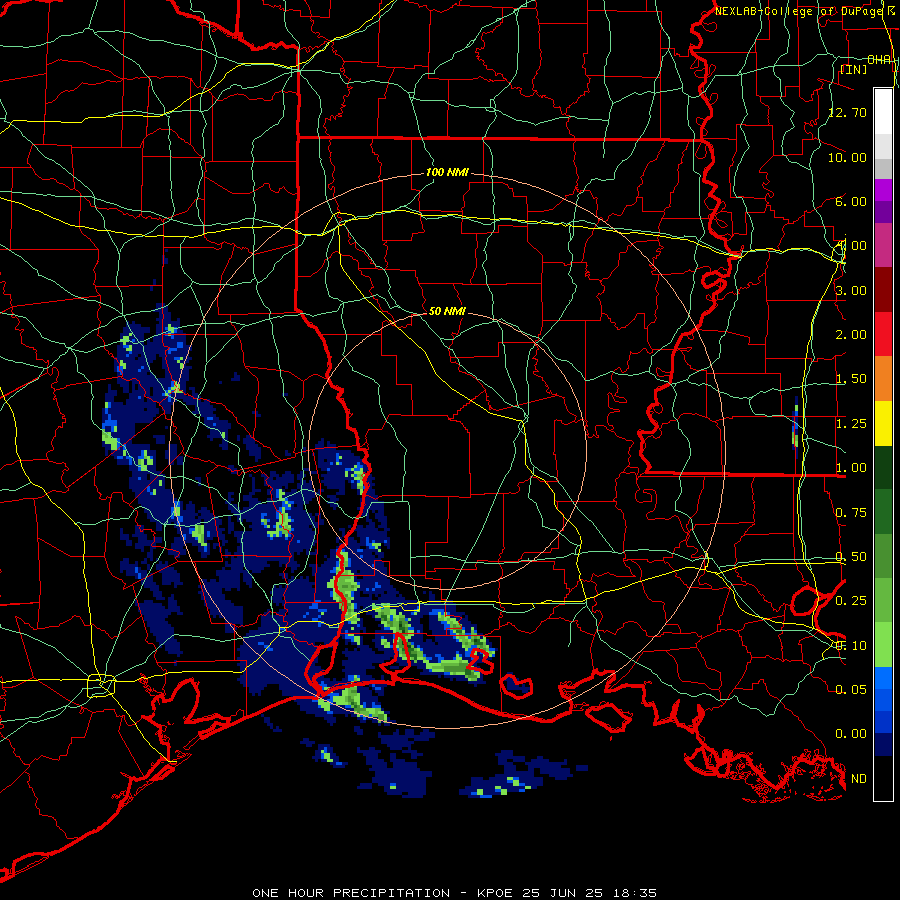Pick the dark red swatch beside 3.00
Viewport: 900px width, 900px height.
pos(883,290)
